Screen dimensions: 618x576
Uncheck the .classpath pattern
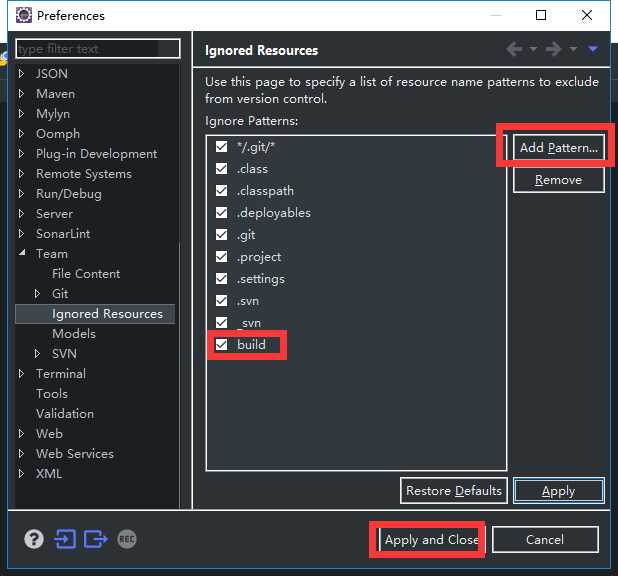222,191
